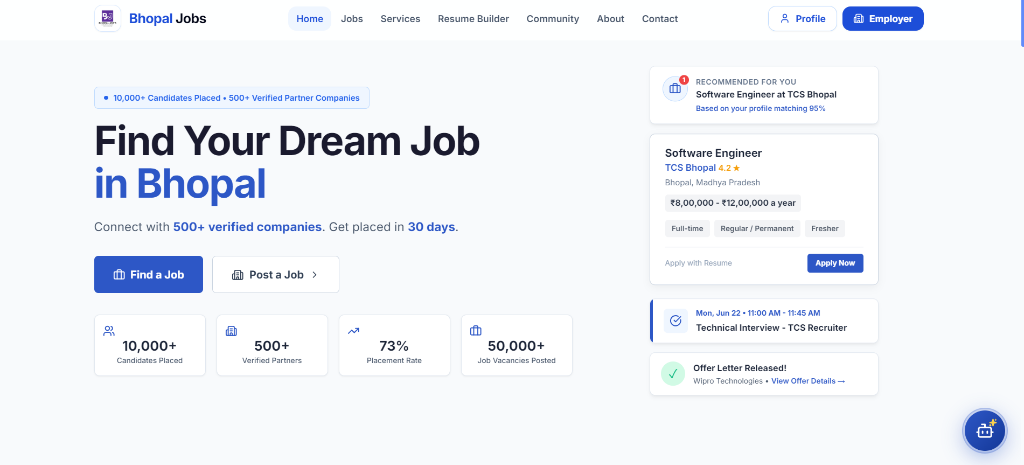This screenshot has height=465, width=1024.
Task: Click the Employer button
Action: click(x=883, y=19)
